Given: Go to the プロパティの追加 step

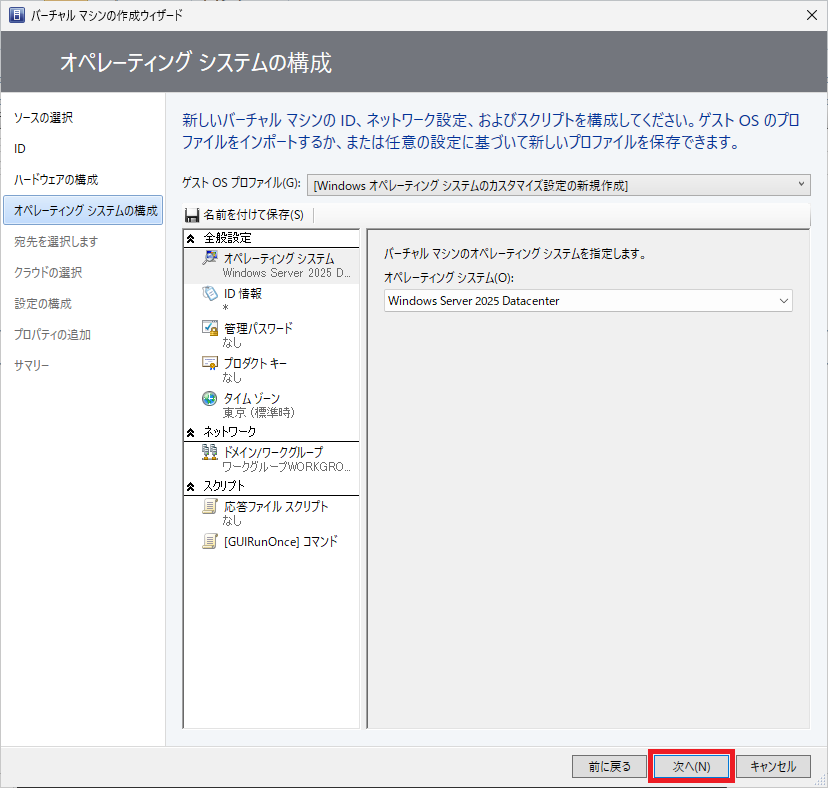Looking at the screenshot, I should click(x=52, y=334).
